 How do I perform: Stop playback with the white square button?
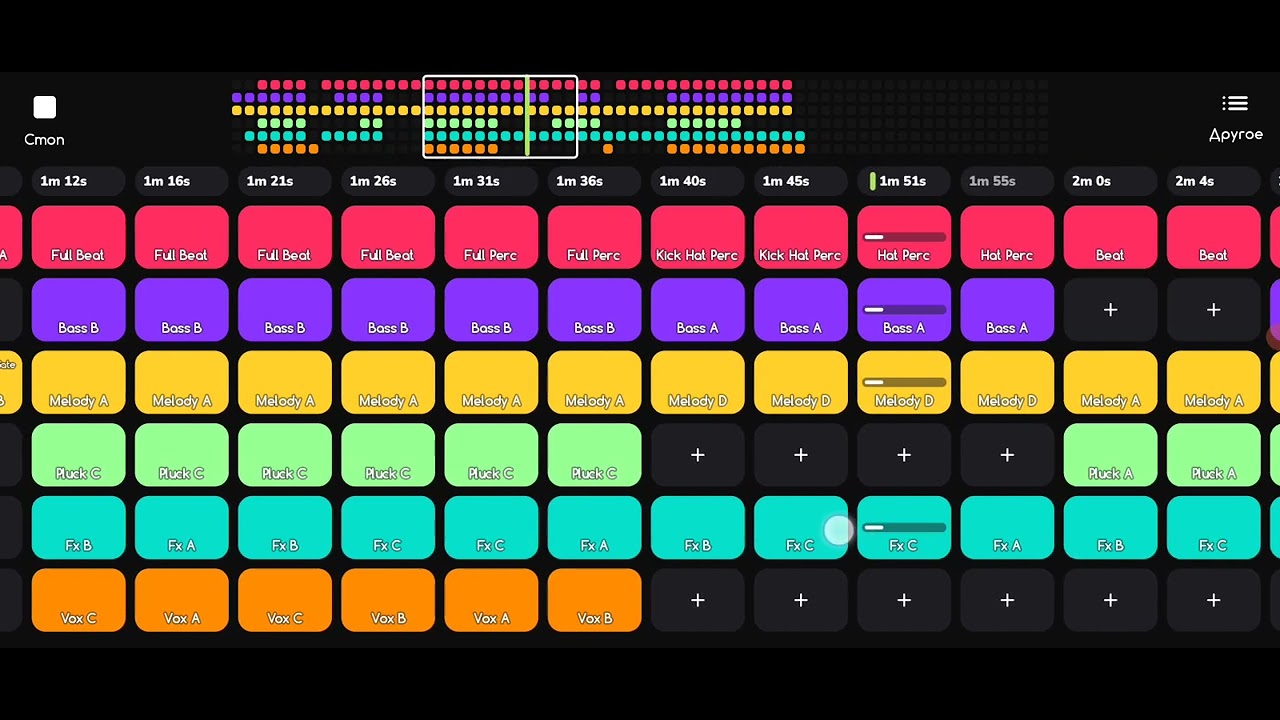(44, 107)
